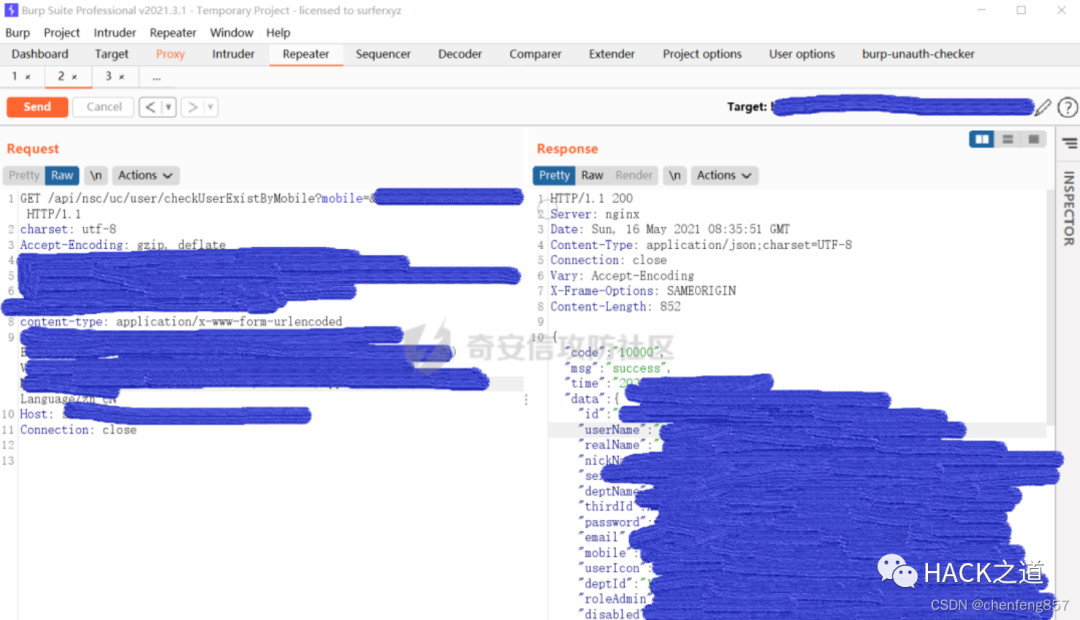
Task: Select Repeater sub-tab 3
Action: [108, 76]
